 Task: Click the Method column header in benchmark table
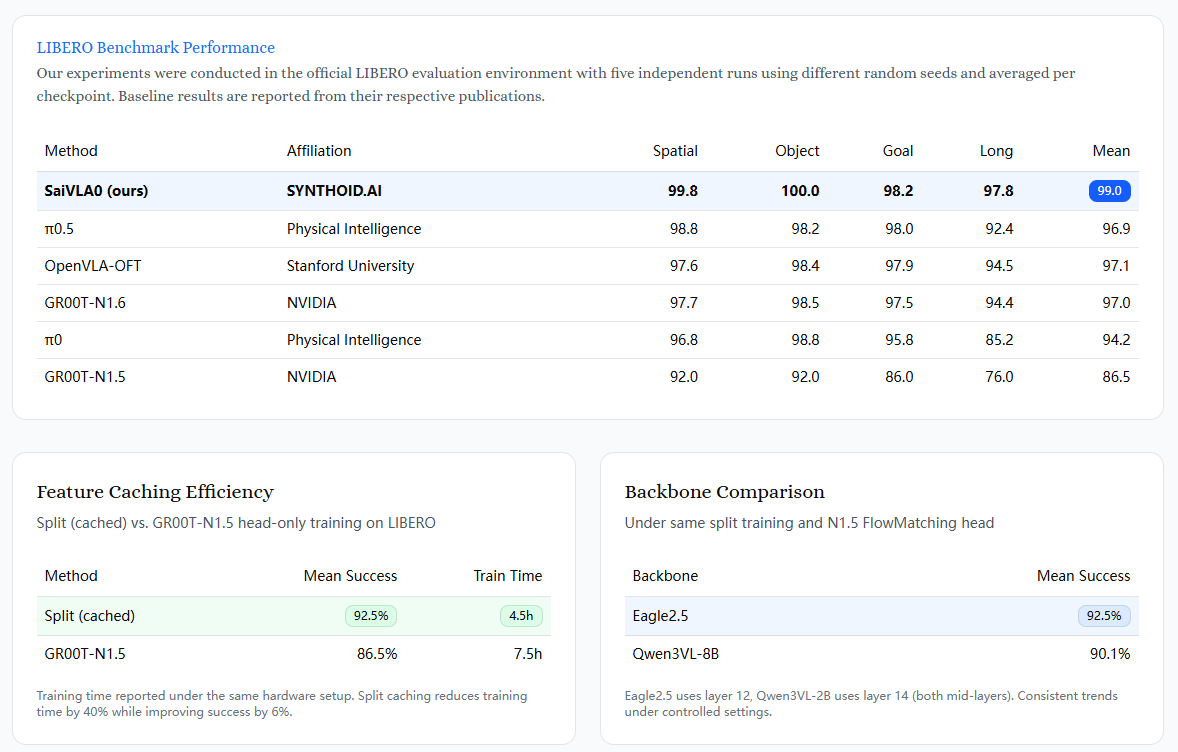tap(71, 151)
